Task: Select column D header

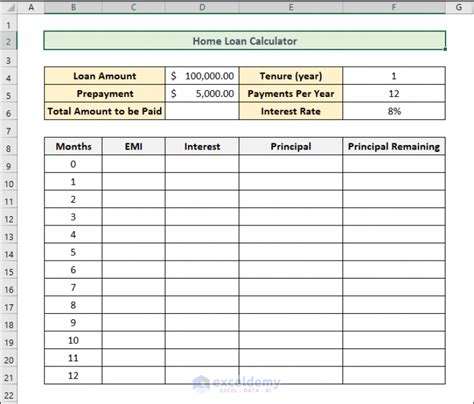Action: coord(202,7)
